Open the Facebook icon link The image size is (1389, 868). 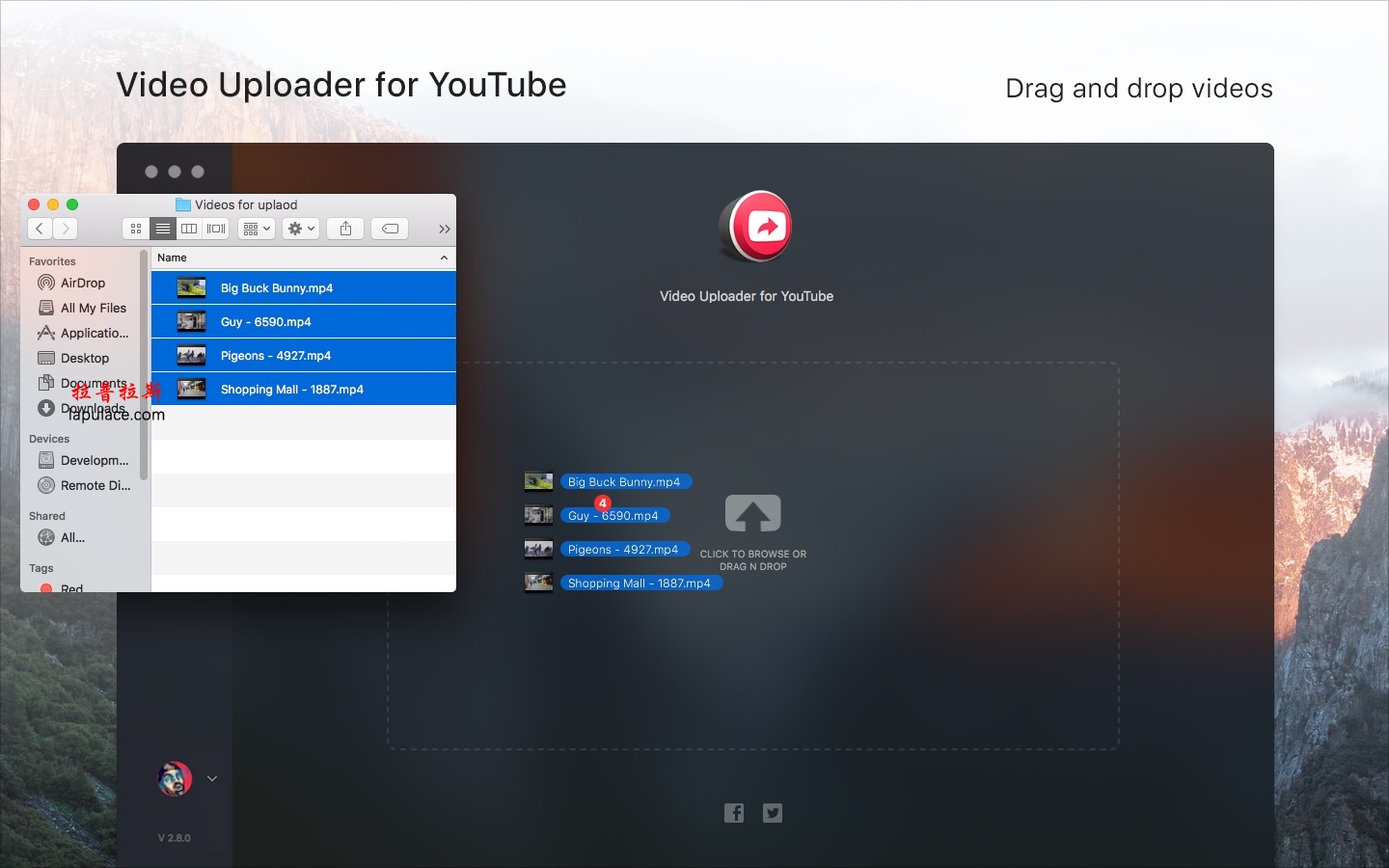(734, 813)
